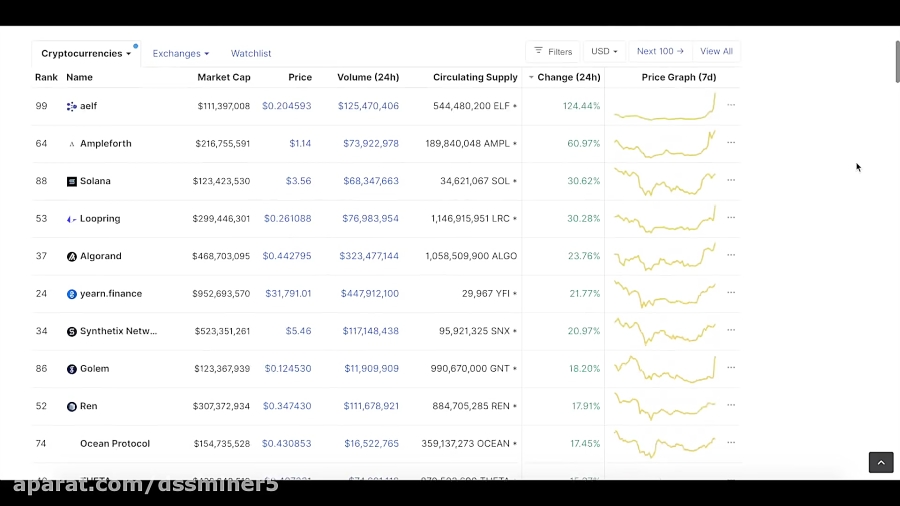The image size is (900, 506).
Task: Sort the table by Rank column
Action: coord(46,77)
